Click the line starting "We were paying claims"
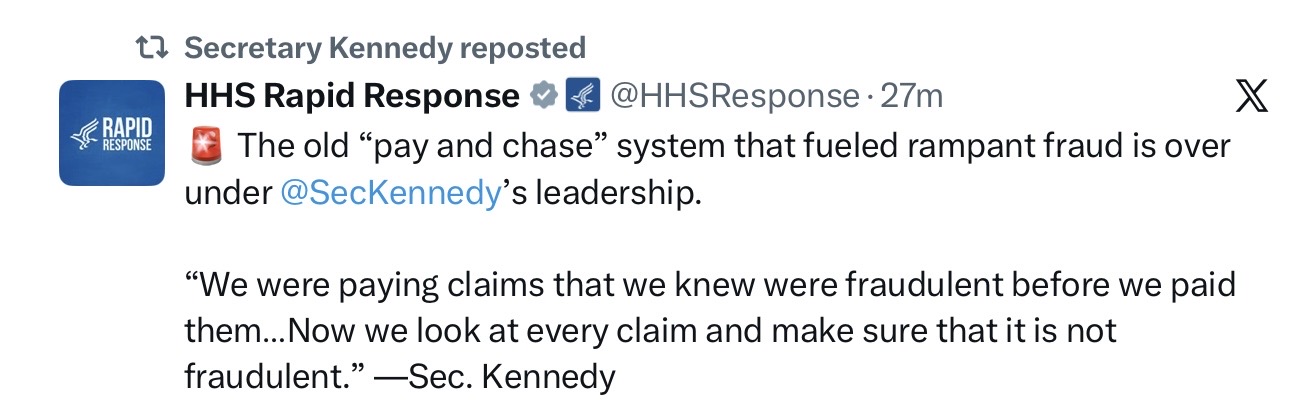 [710, 285]
